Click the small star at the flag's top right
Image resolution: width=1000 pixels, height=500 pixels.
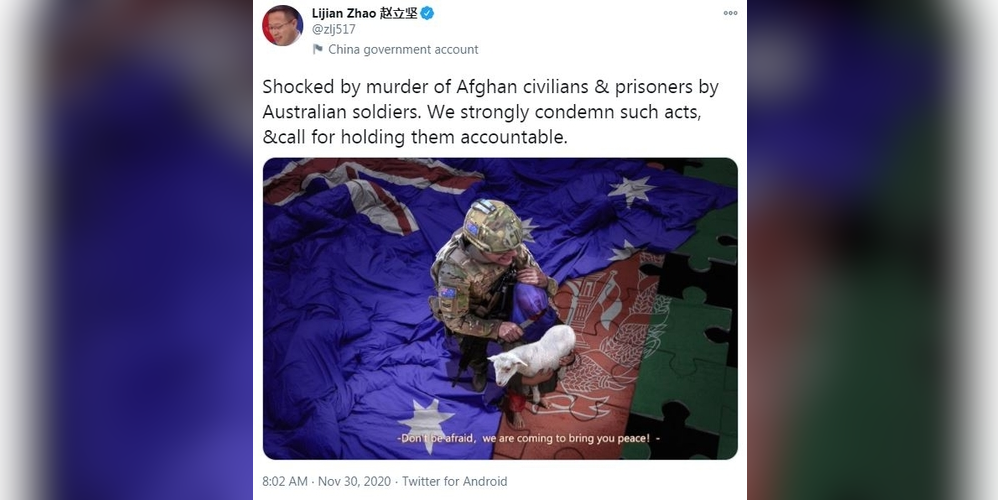click(631, 190)
